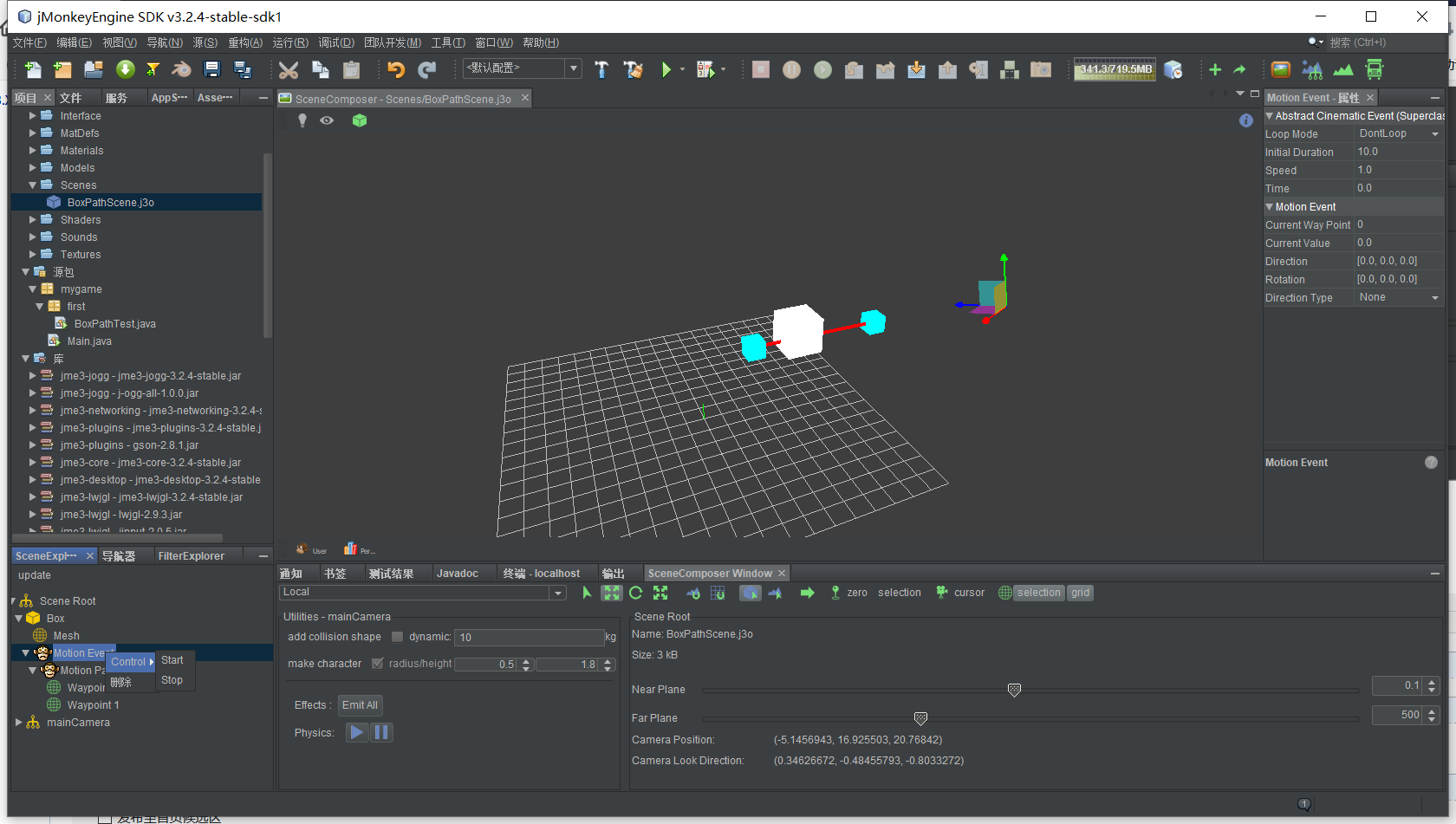
Task: Click the Clean and Build icon
Action: [634, 69]
